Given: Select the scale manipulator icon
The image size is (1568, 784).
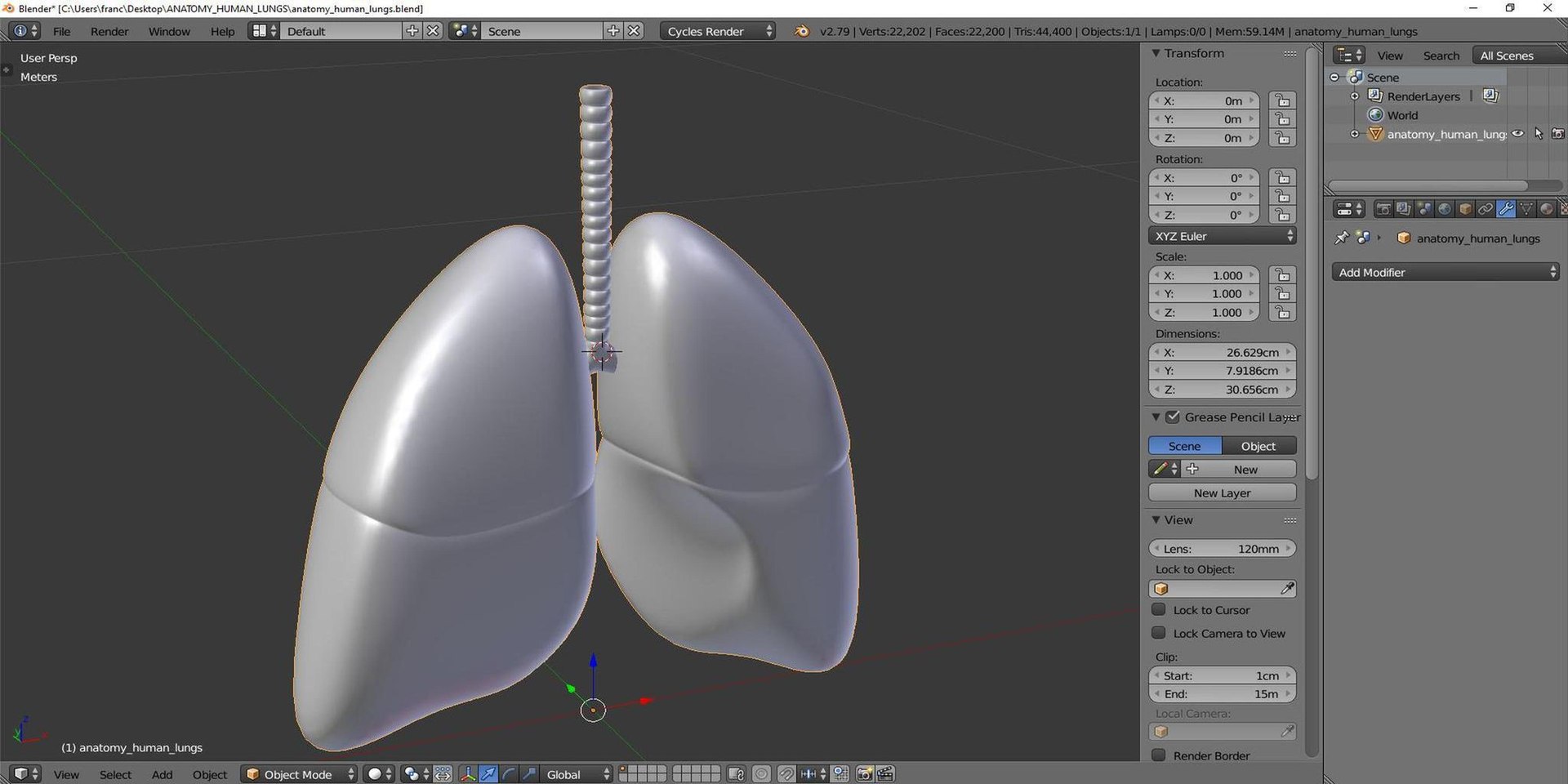Looking at the screenshot, I should pos(529,773).
